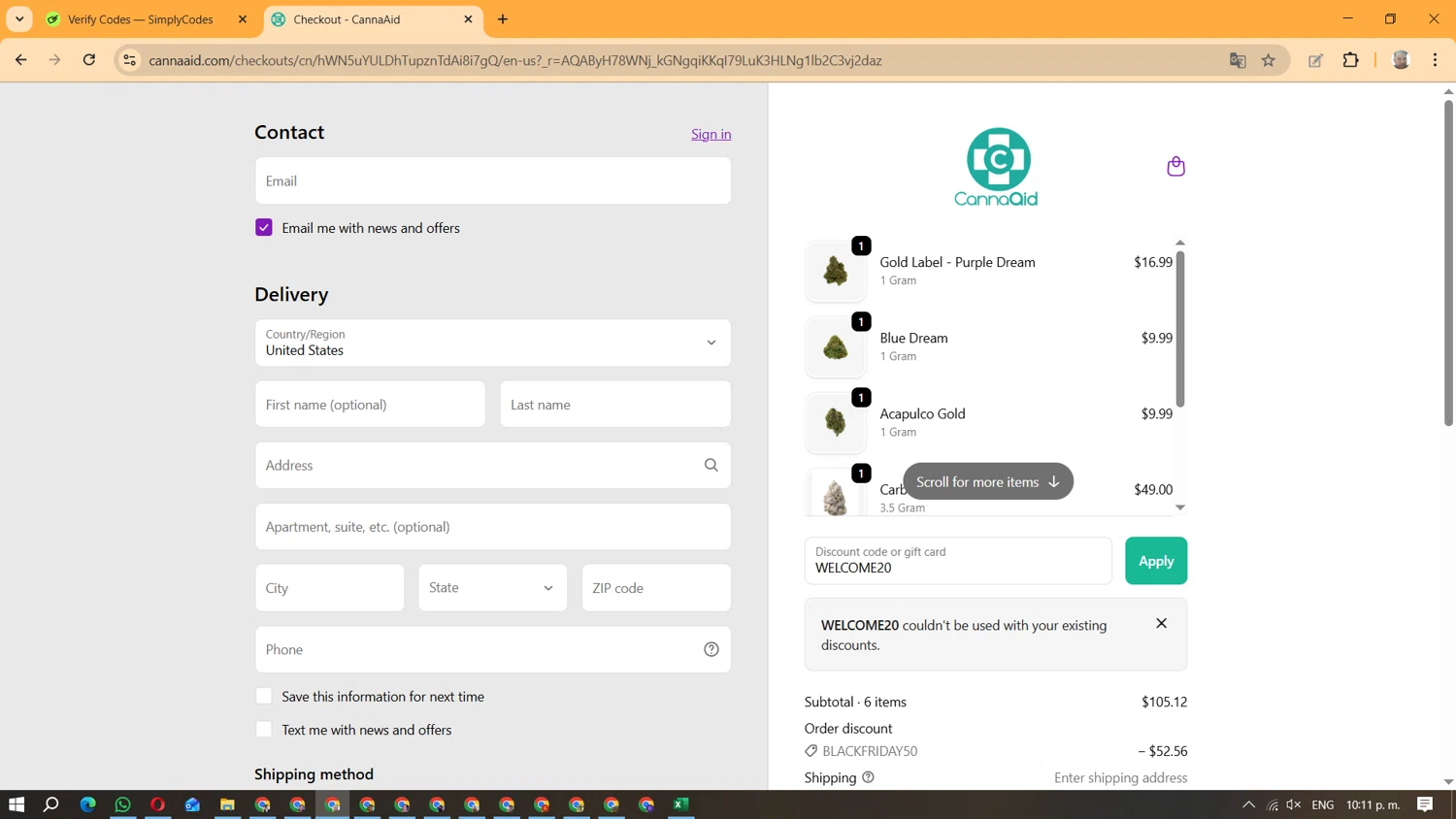Open the notification center icon
1456x819 pixels.
1425,804
